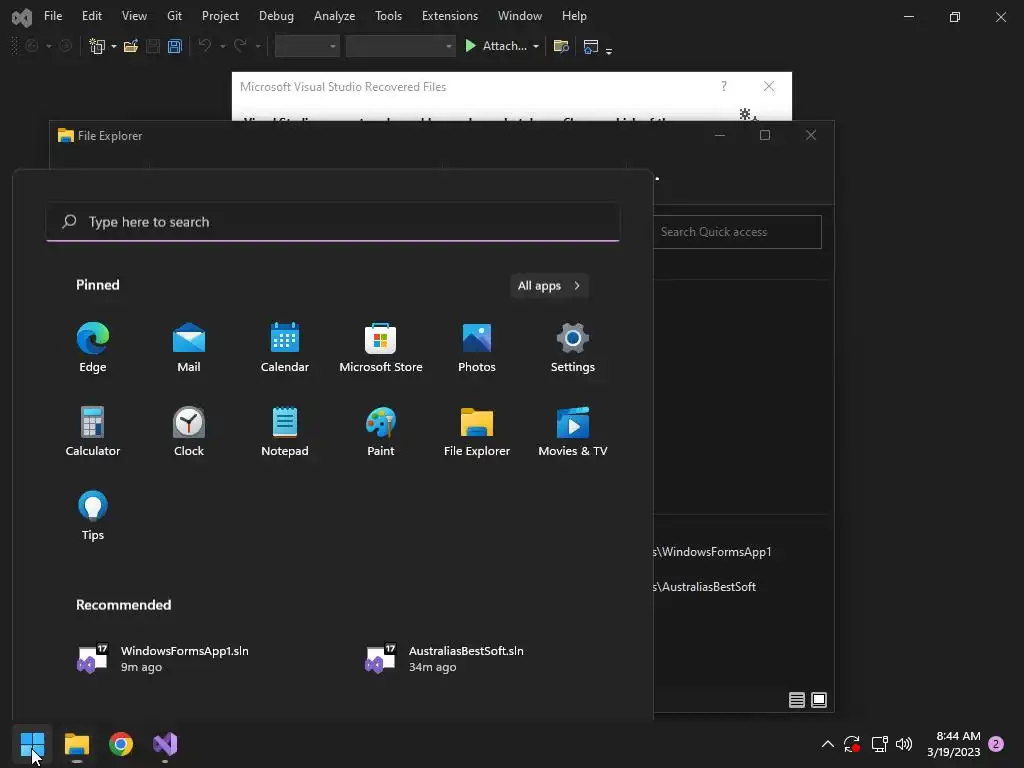
Task: Open the Edit menu
Action: [91, 16]
